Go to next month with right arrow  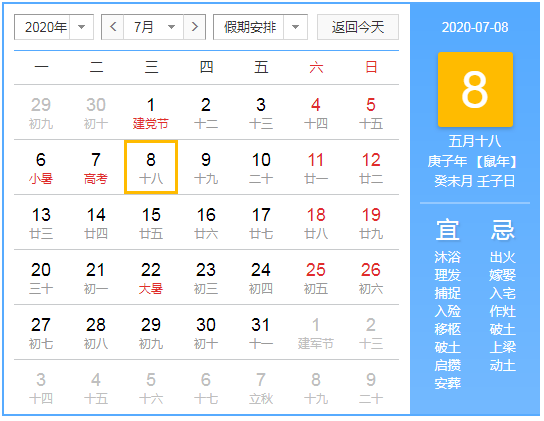click(x=195, y=27)
